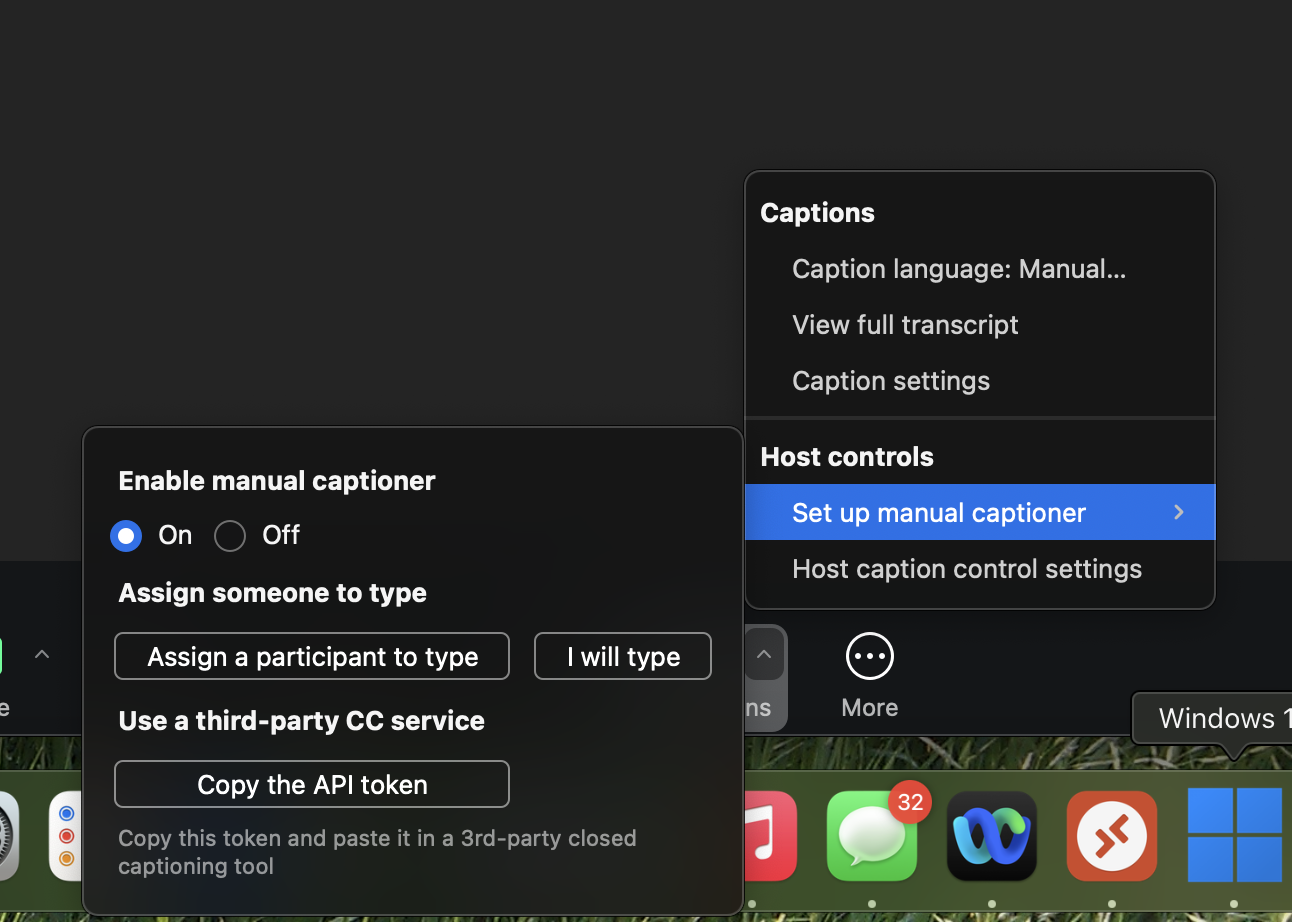The image size is (1292, 922).
Task: Click Assign a participant to type
Action: pos(311,656)
